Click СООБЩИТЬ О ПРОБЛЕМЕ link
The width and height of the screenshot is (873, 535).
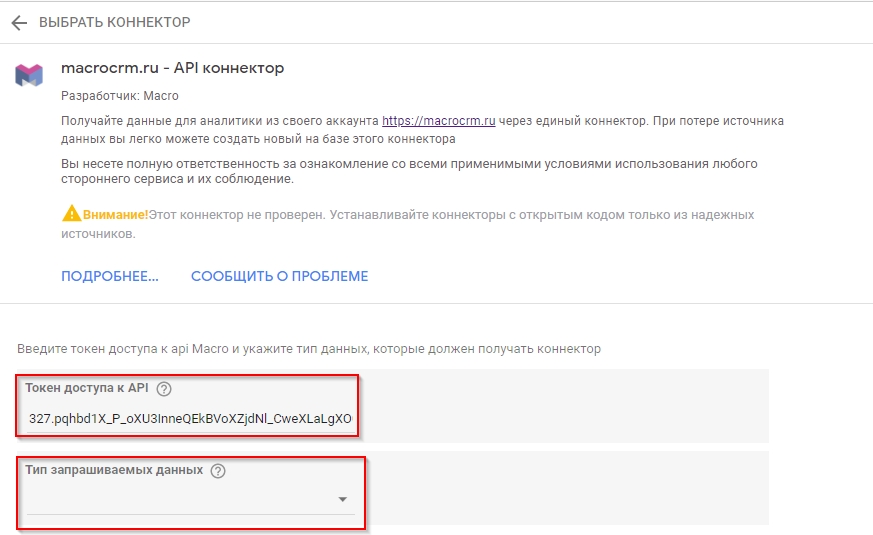(x=279, y=276)
